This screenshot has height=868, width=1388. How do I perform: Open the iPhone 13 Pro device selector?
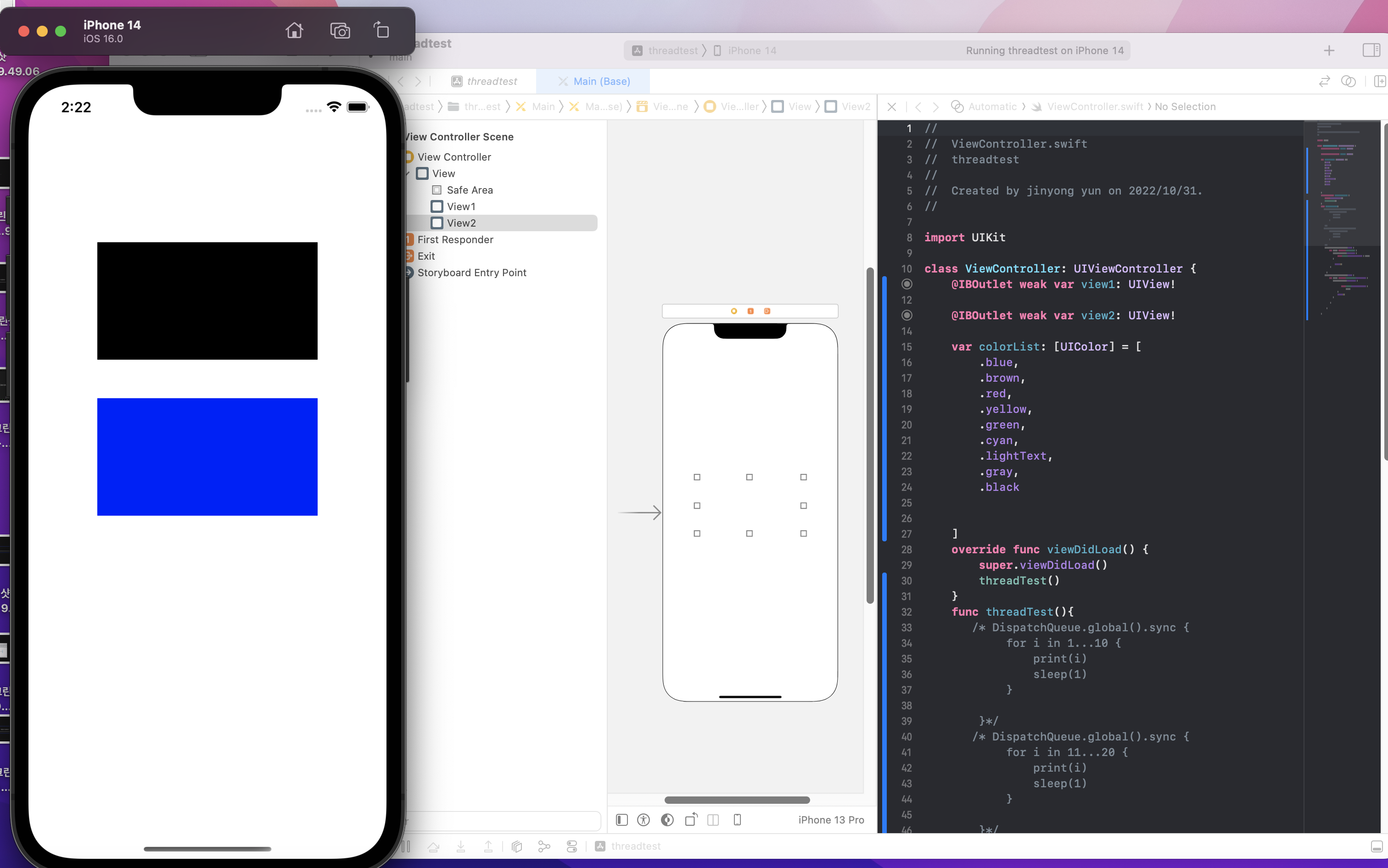point(830,820)
